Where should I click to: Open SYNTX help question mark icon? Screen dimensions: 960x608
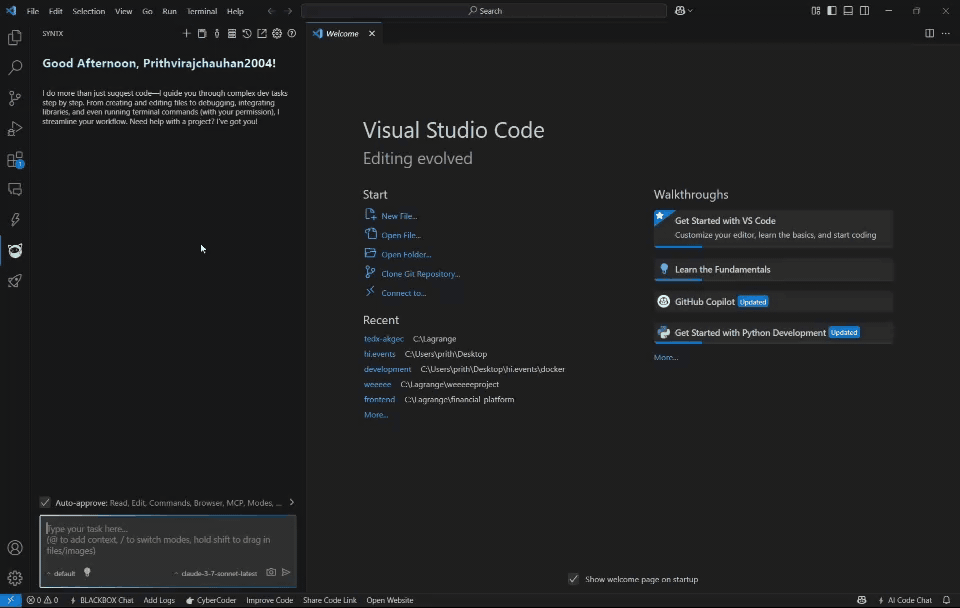pyautogui.click(x=292, y=34)
